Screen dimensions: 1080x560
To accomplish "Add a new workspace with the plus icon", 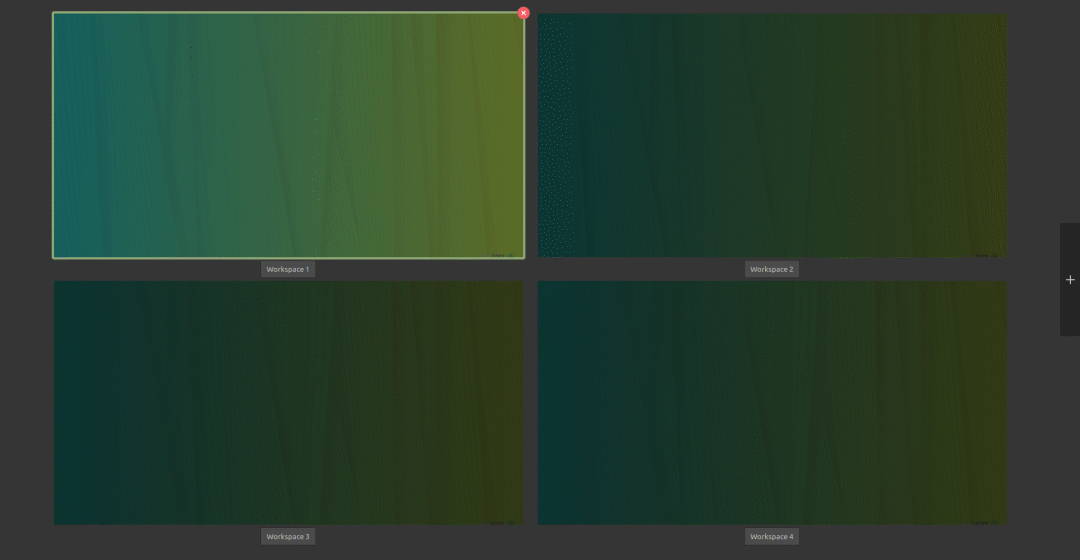I will tap(1070, 279).
